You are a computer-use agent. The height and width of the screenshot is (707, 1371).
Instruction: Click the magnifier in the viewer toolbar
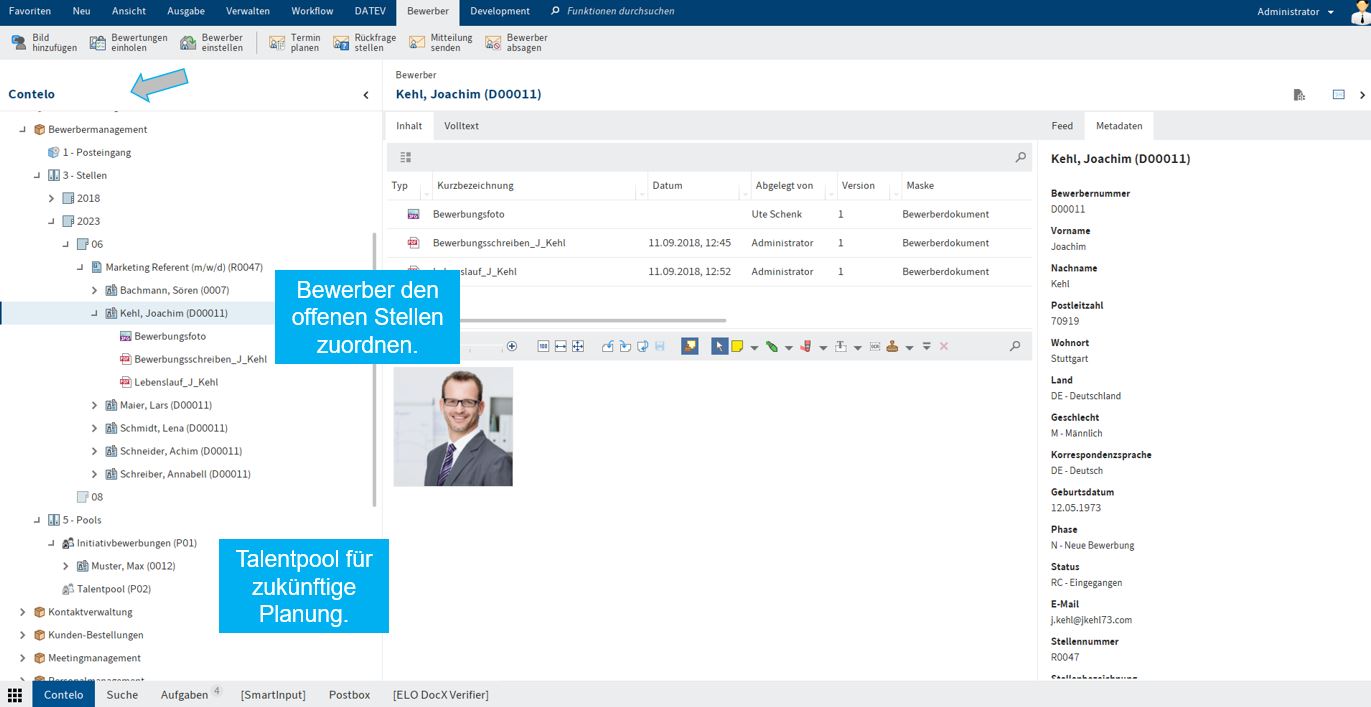pos(1015,346)
